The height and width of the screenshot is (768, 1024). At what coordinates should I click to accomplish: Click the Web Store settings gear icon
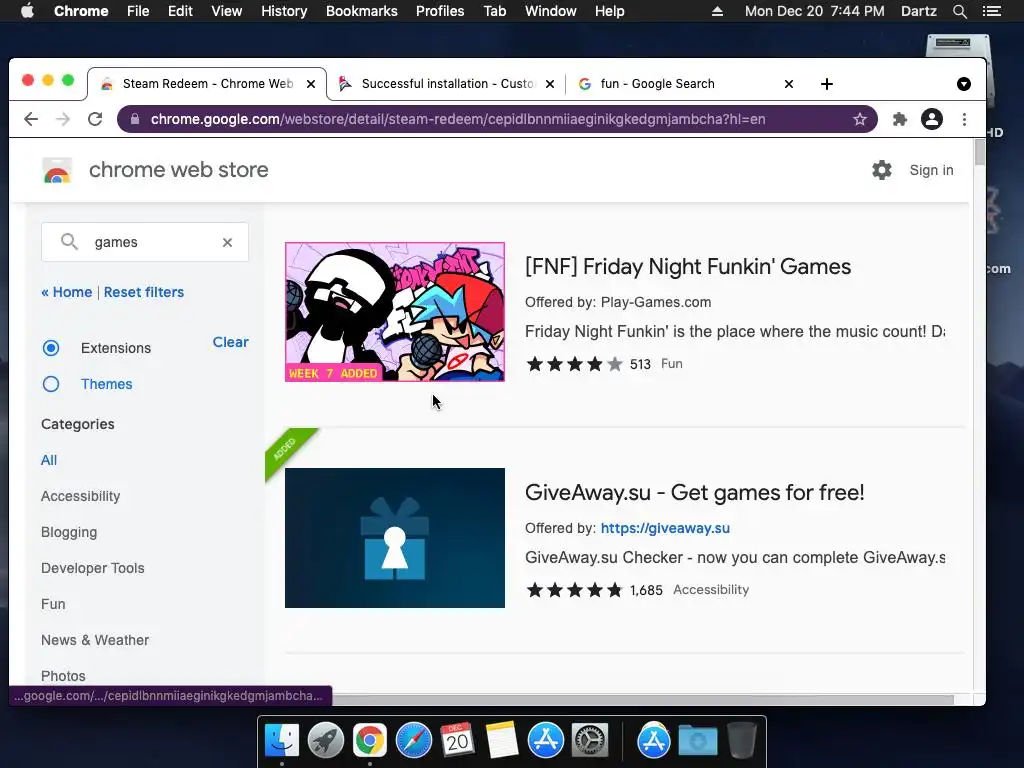coord(882,170)
